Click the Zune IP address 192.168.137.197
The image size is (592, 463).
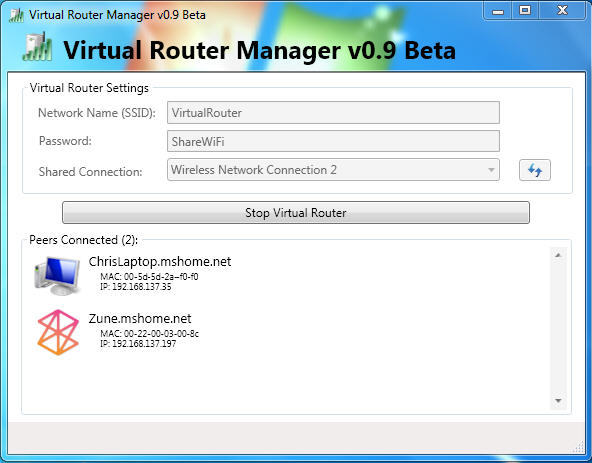(x=138, y=344)
